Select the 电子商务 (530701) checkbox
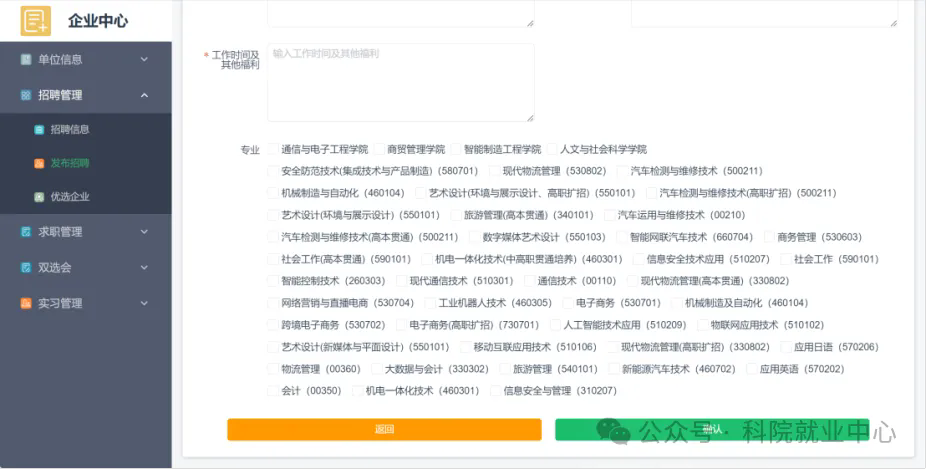926x469 pixels. pos(568,303)
